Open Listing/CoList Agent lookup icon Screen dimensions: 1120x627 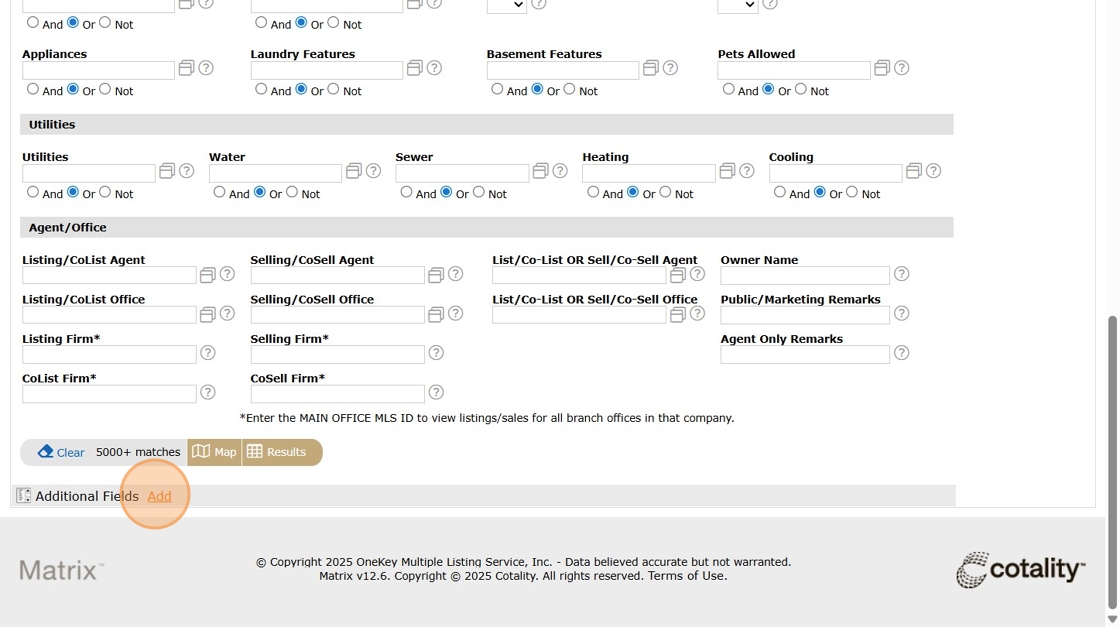point(207,275)
